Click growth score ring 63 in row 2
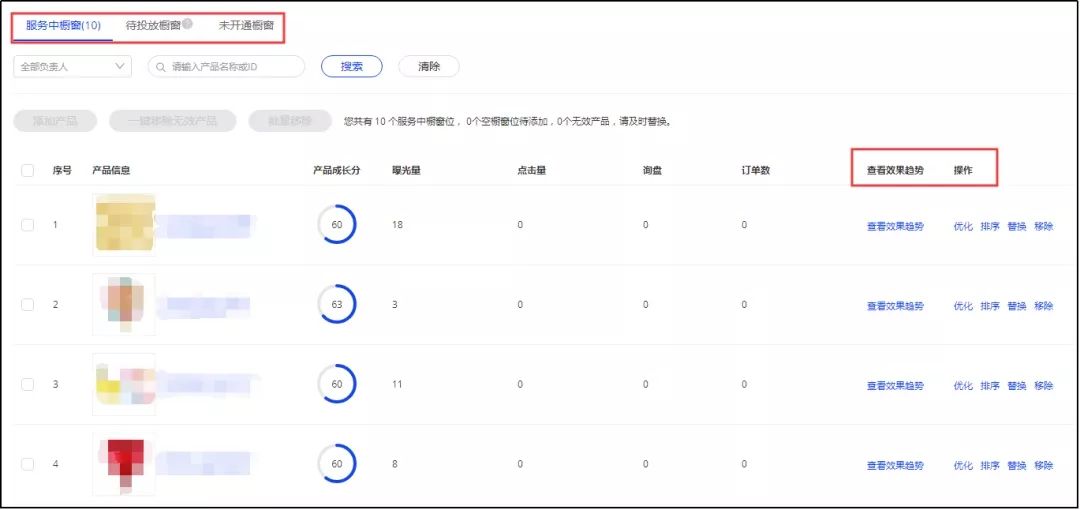 click(337, 305)
